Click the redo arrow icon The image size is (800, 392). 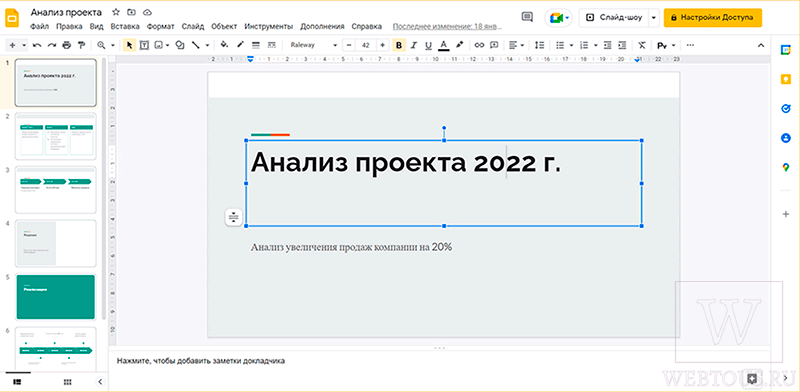click(52, 45)
